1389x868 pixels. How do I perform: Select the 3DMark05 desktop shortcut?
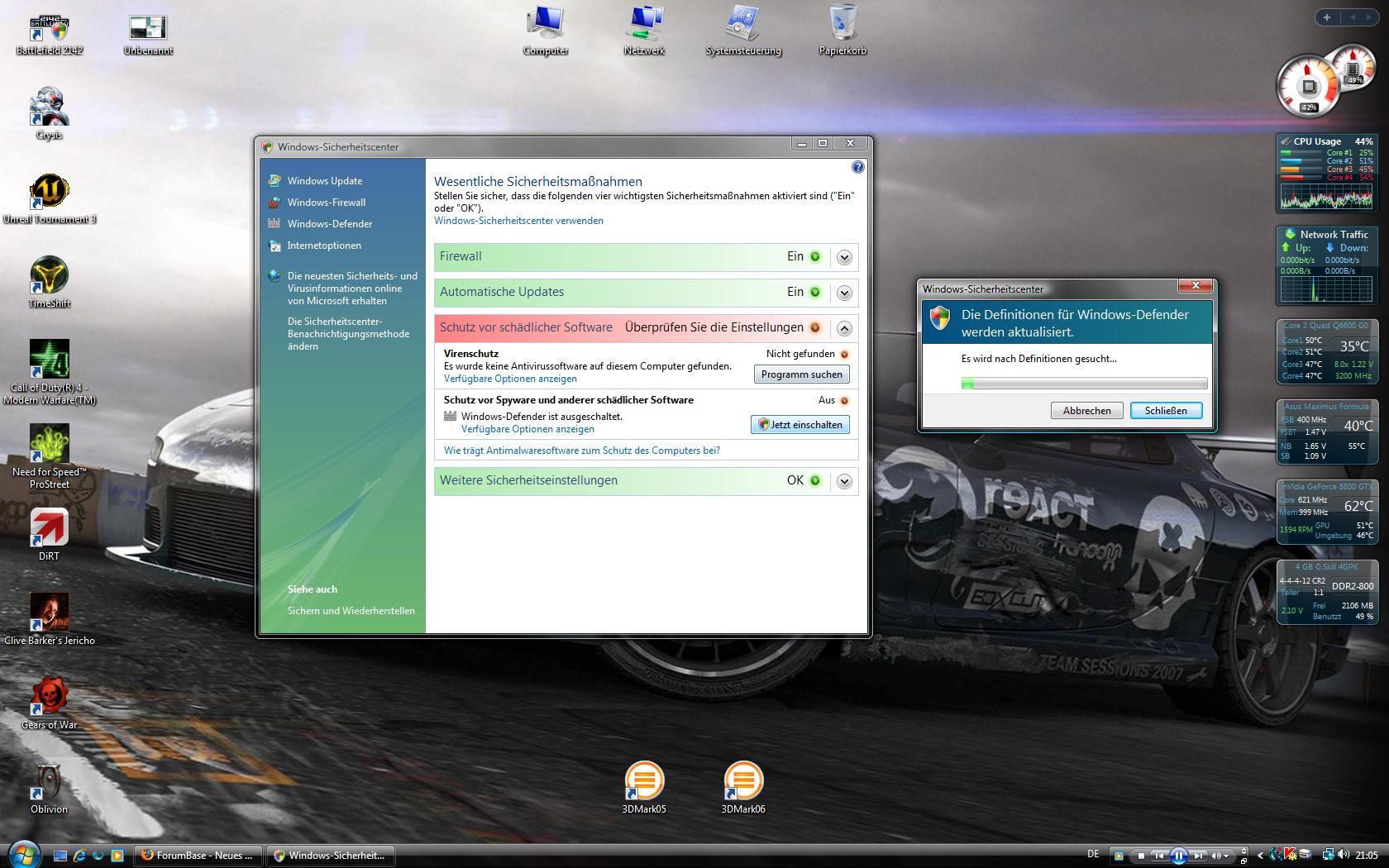pyautogui.click(x=644, y=788)
